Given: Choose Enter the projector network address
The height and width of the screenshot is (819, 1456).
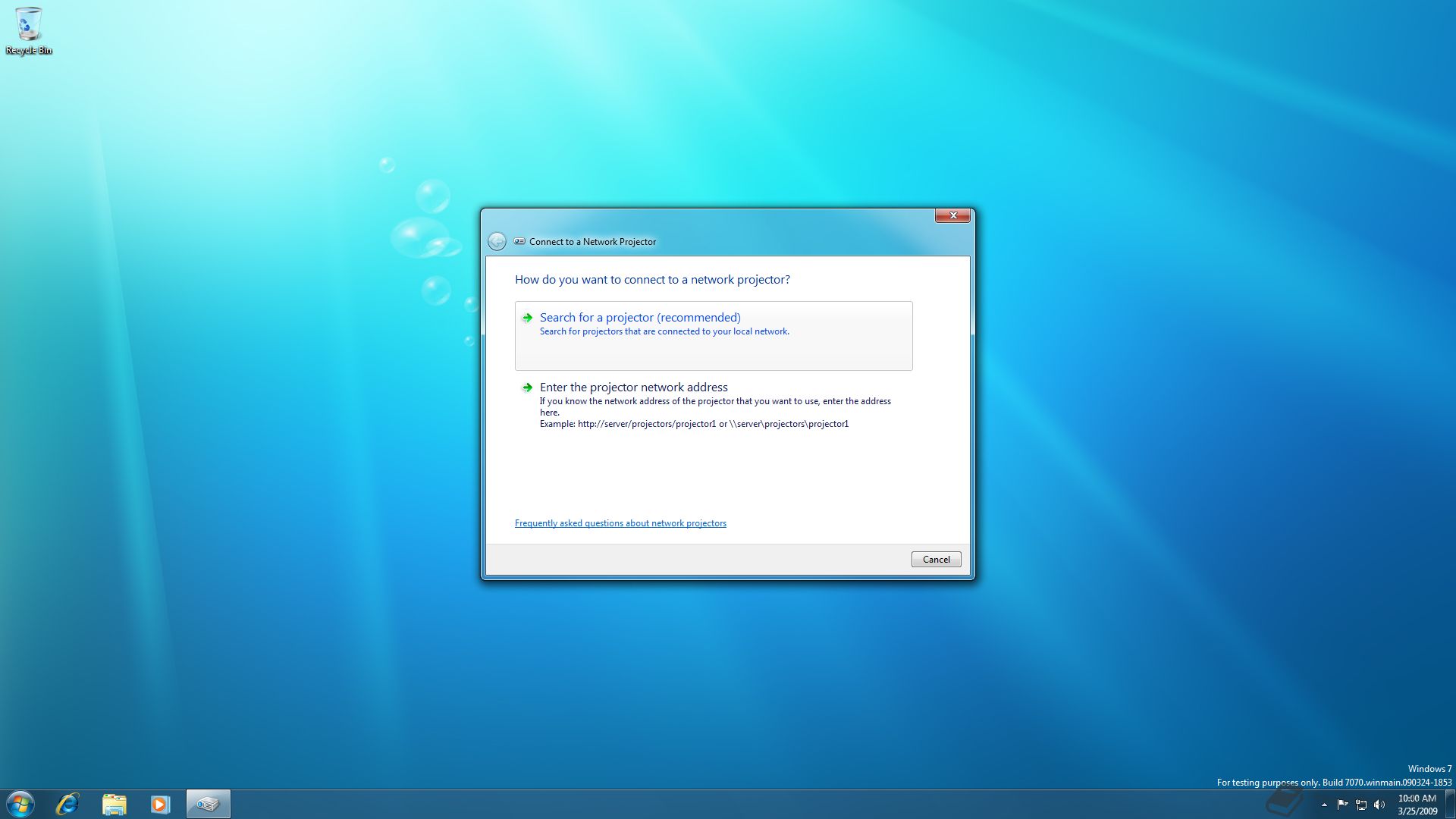Looking at the screenshot, I should (714, 405).
